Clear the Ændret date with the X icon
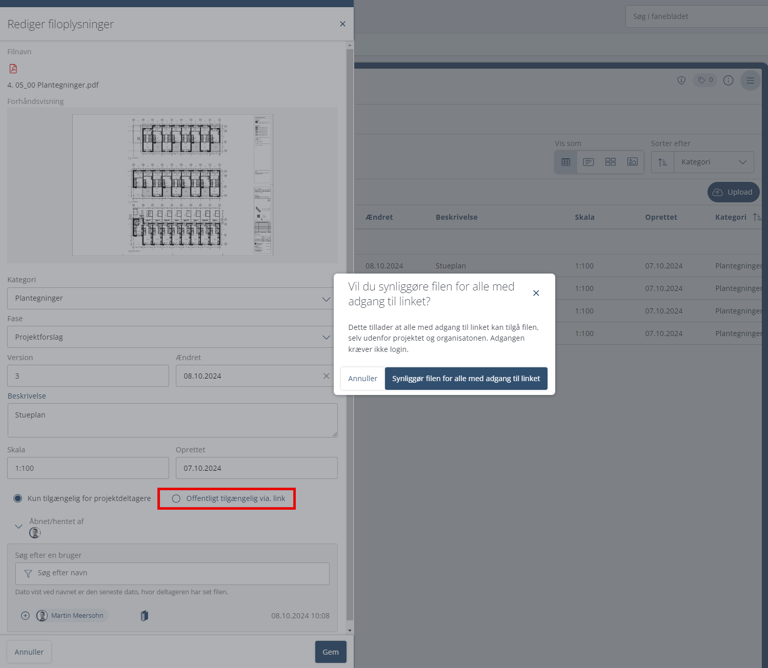The width and height of the screenshot is (768, 668). (325, 376)
